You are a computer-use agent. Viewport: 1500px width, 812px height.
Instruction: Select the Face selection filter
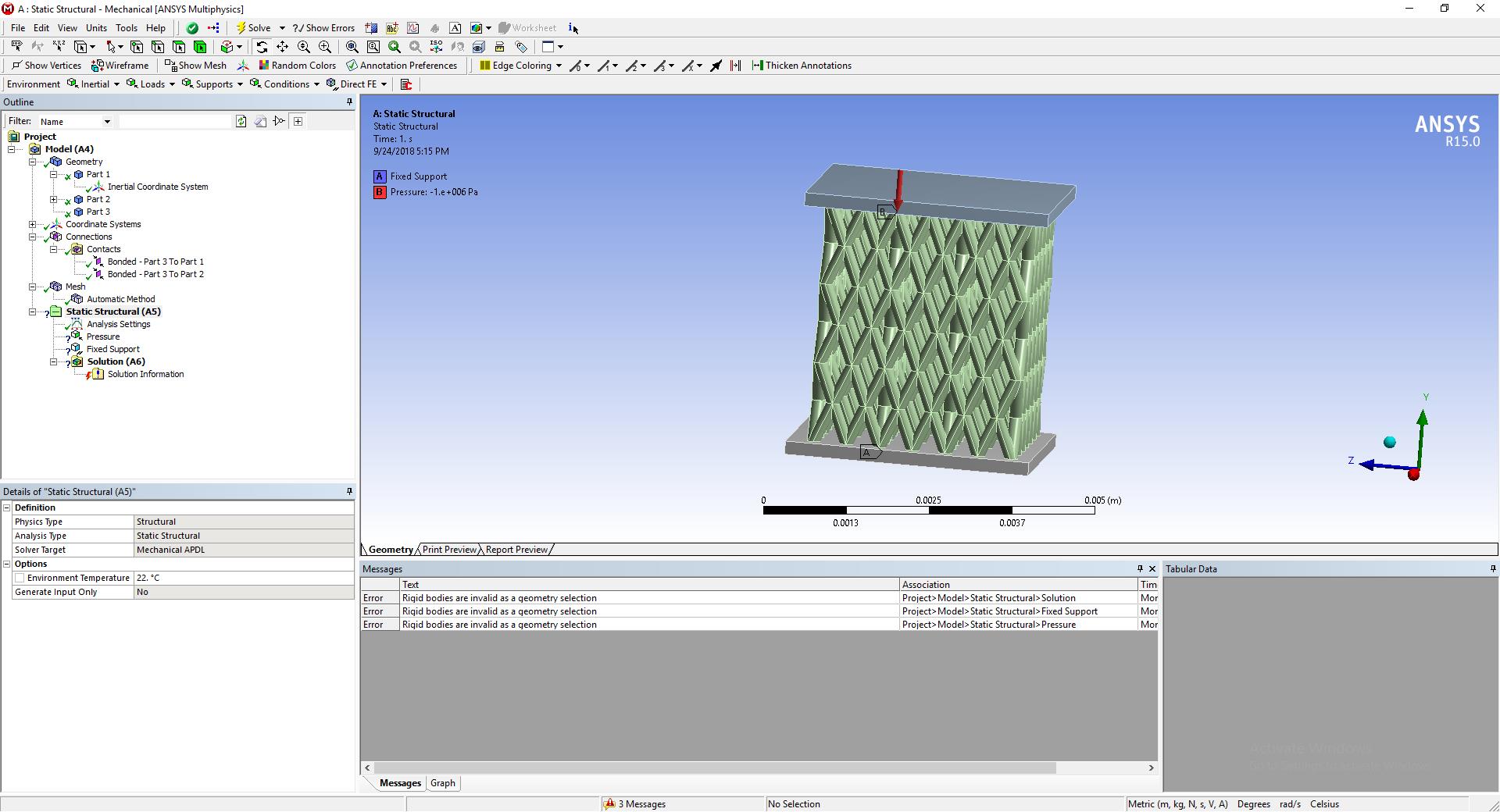[x=179, y=47]
